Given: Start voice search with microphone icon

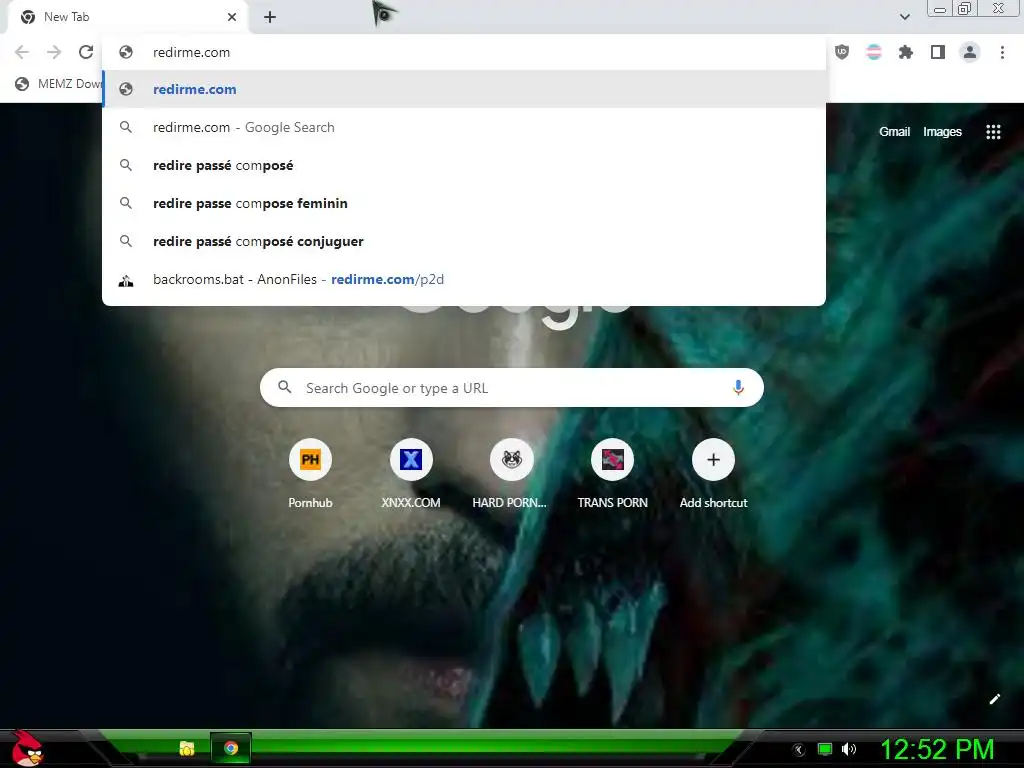Looking at the screenshot, I should pyautogui.click(x=738, y=388).
